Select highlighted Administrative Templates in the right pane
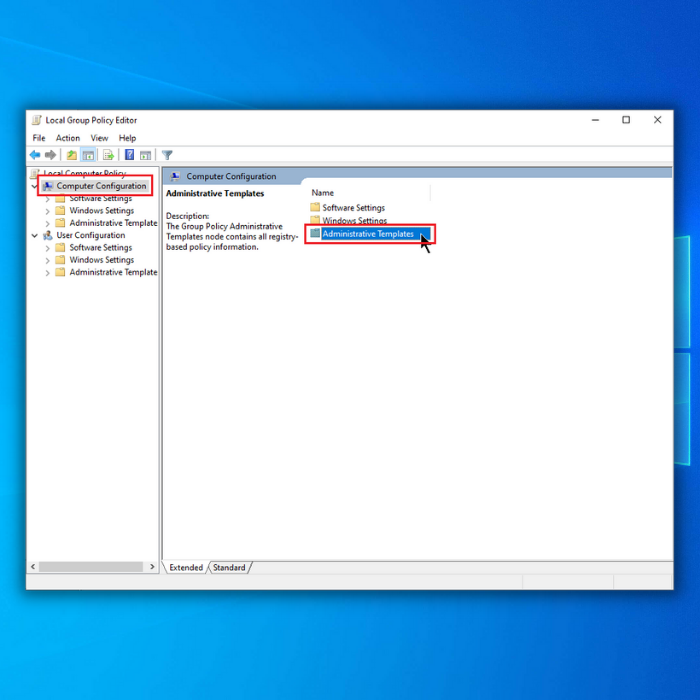The image size is (700, 700). [x=368, y=233]
